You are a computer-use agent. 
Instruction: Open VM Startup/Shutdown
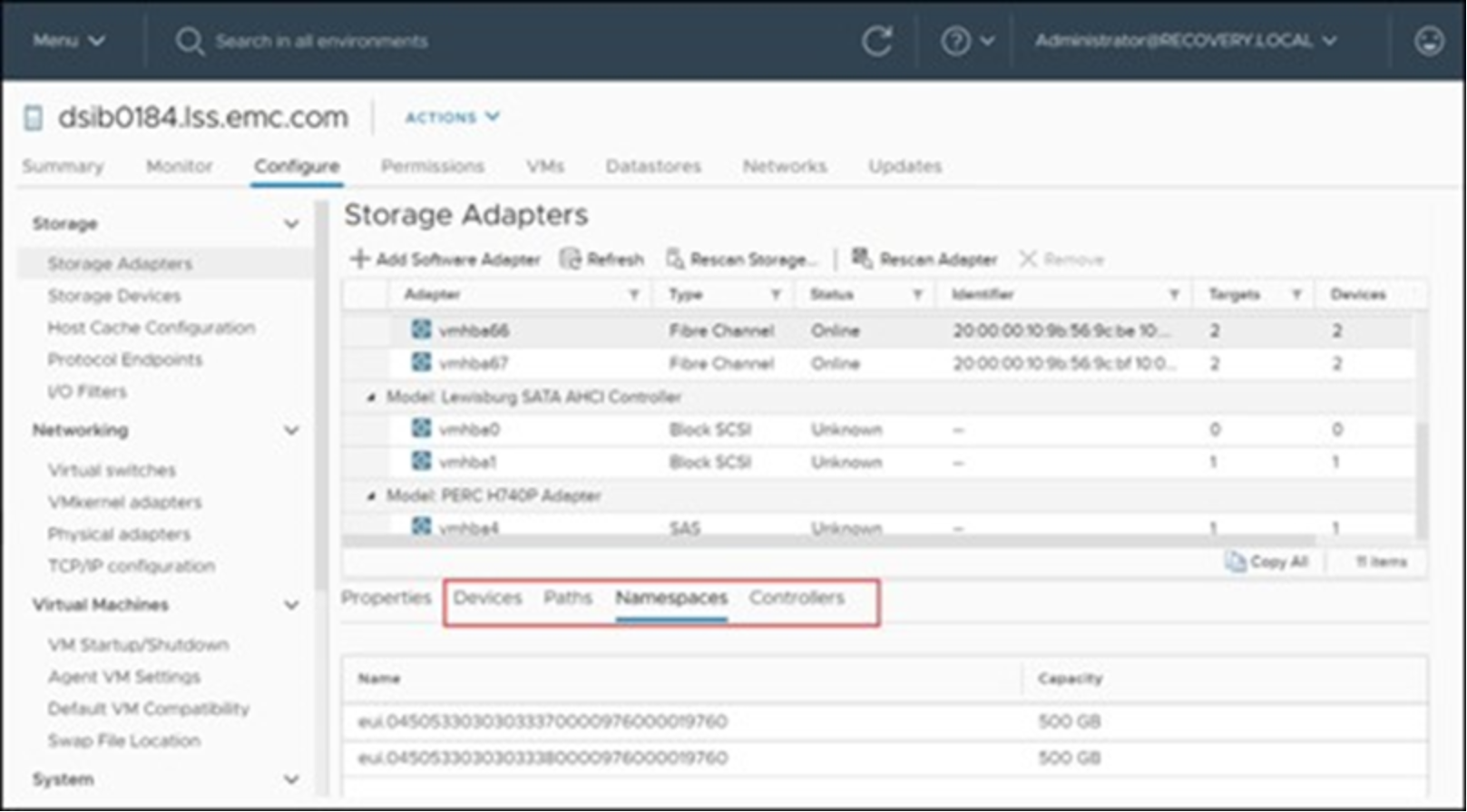tap(138, 645)
